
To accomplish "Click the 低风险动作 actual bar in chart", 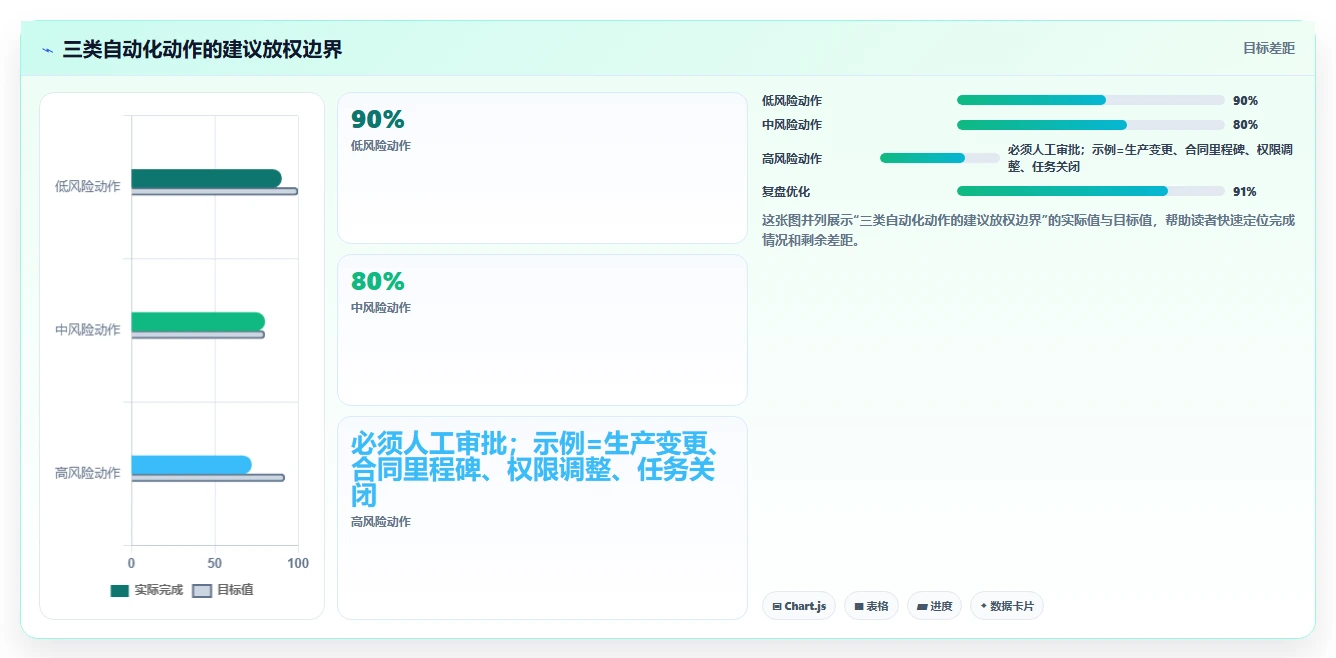I will click(206, 178).
